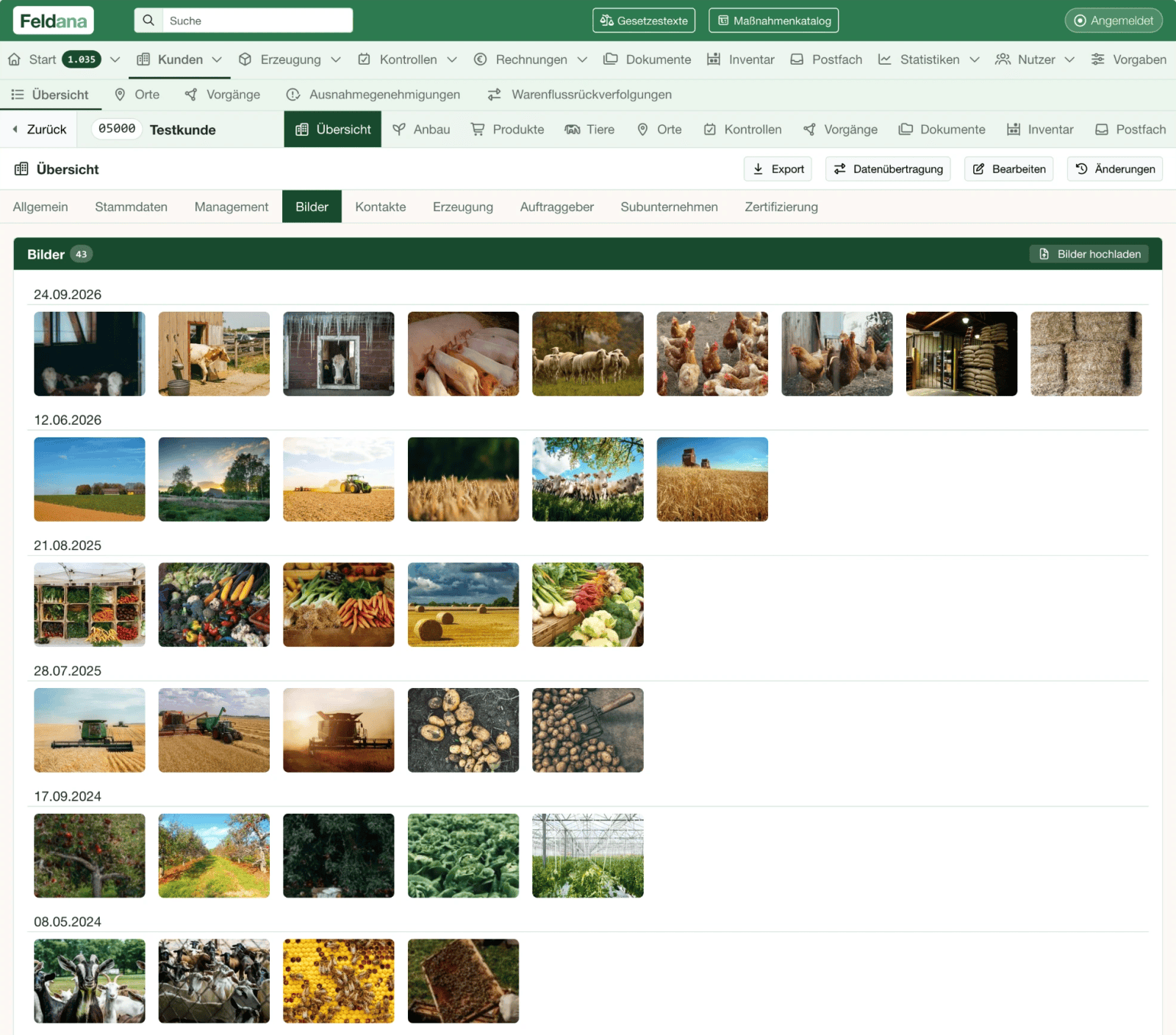Expand the Kunden dropdown chevron
The height and width of the screenshot is (1035, 1176).
(x=217, y=60)
